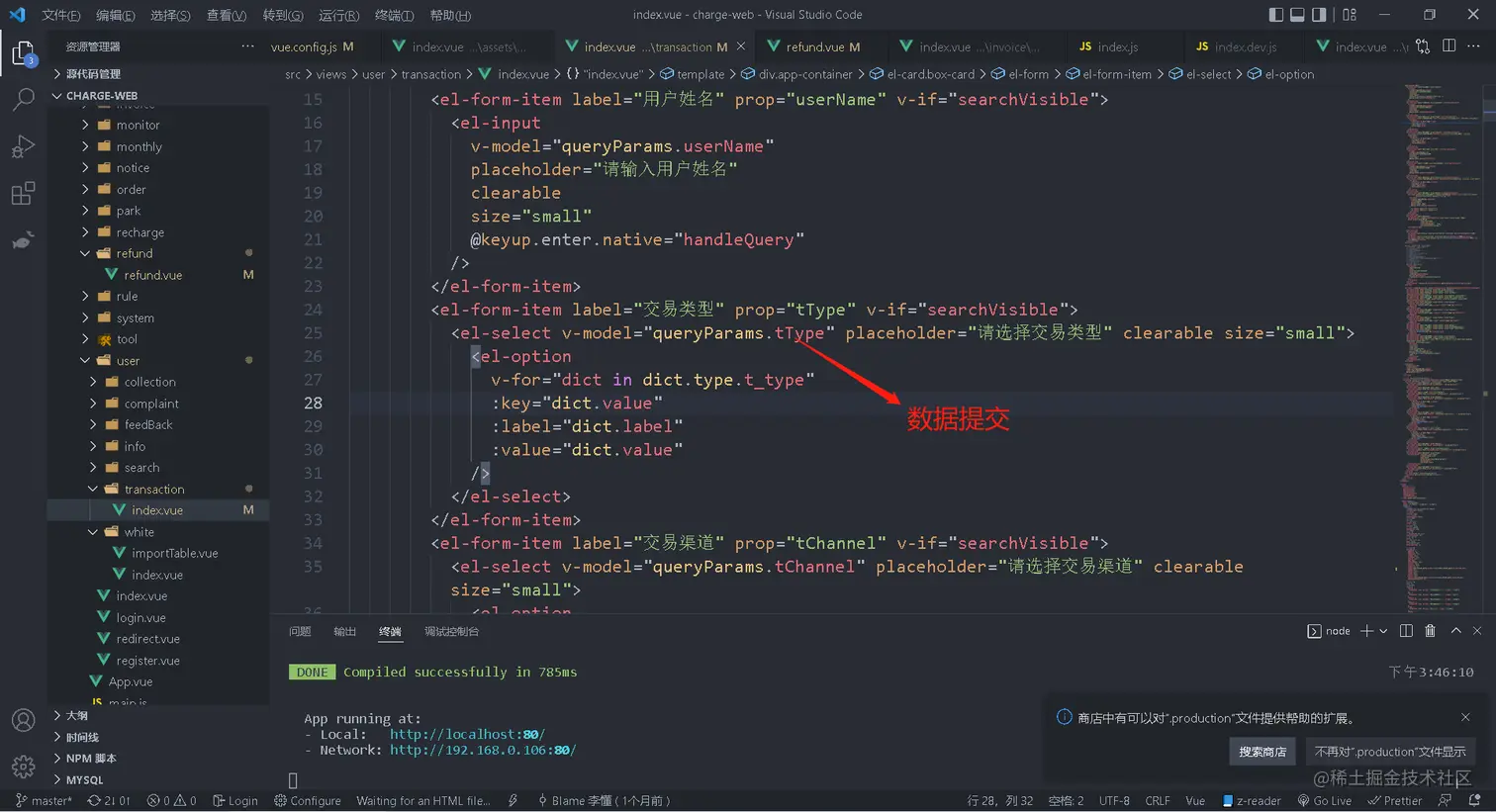Add a new terminal with the plus icon
This screenshot has width=1496, height=812.
[x=1366, y=631]
